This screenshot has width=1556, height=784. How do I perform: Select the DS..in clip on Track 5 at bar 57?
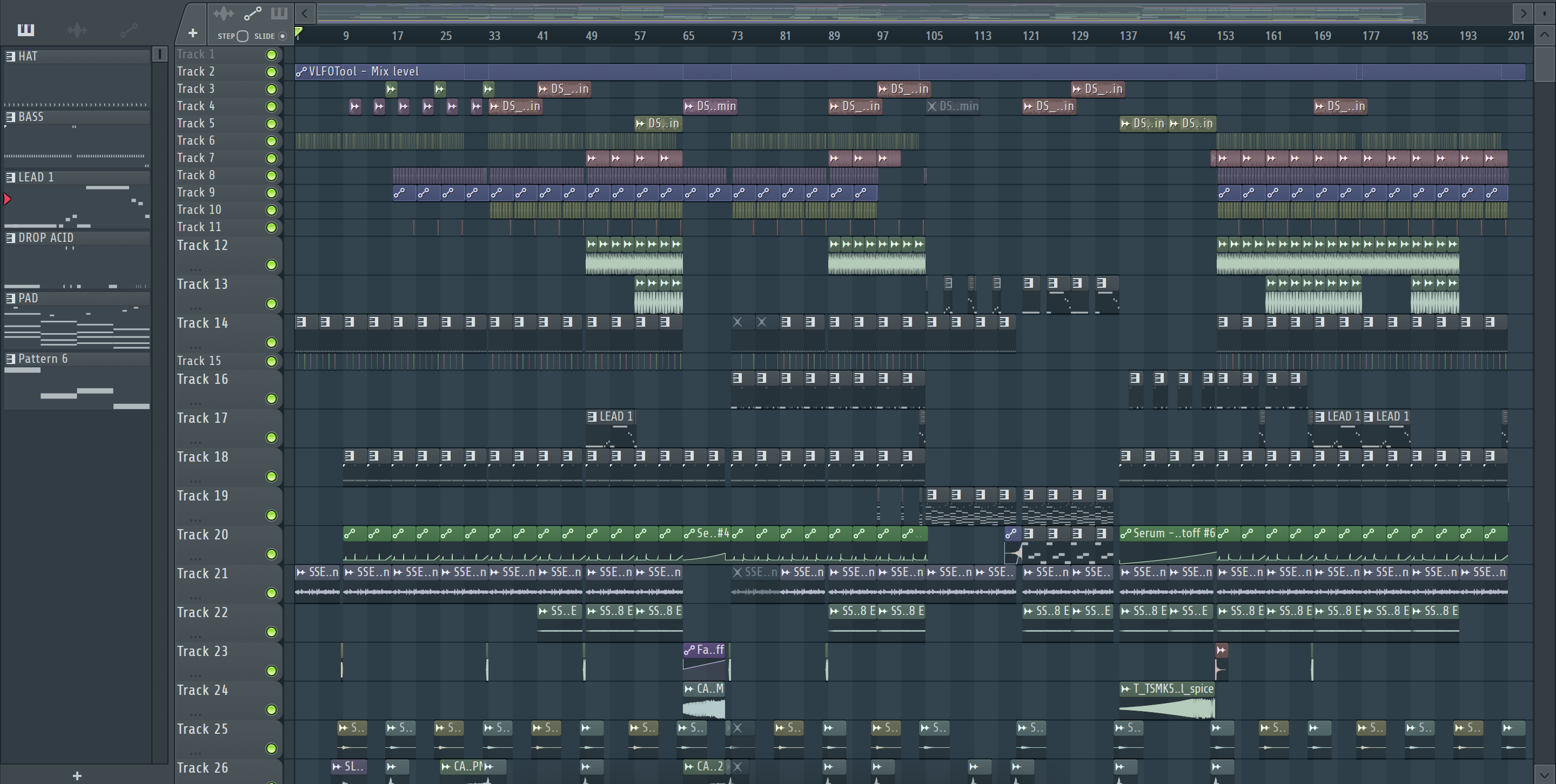(659, 124)
